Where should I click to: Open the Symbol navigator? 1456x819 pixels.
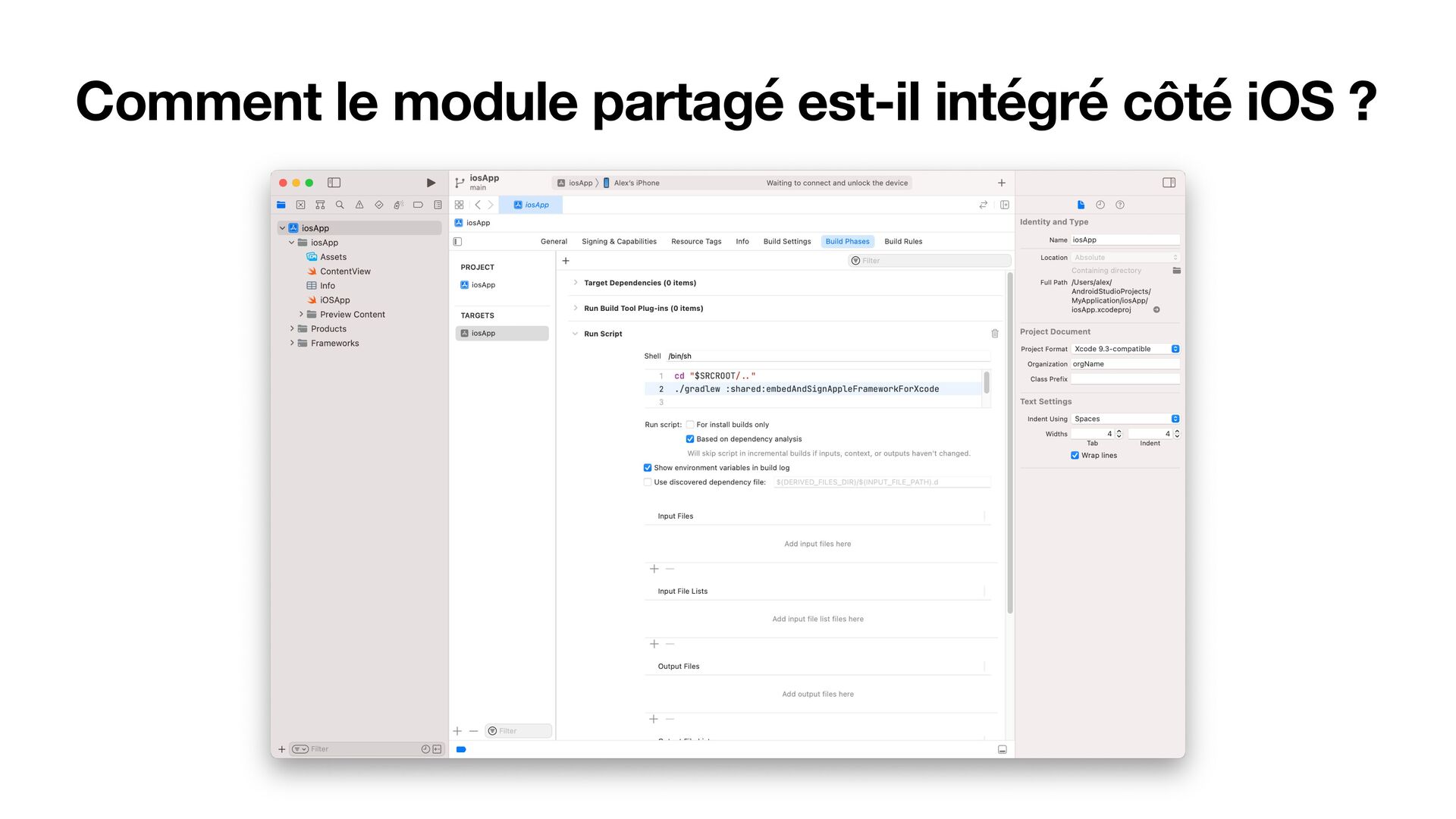(x=320, y=205)
